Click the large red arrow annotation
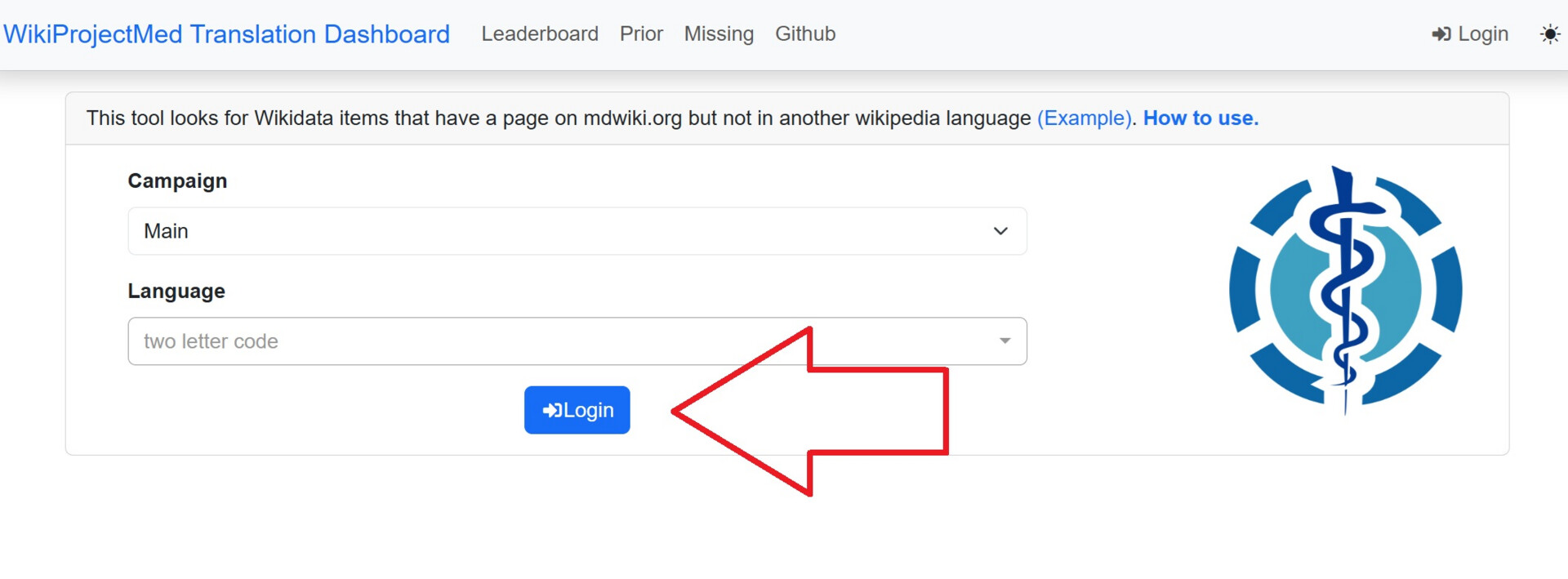Image resolution: width=1568 pixels, height=579 pixels. coord(810,412)
